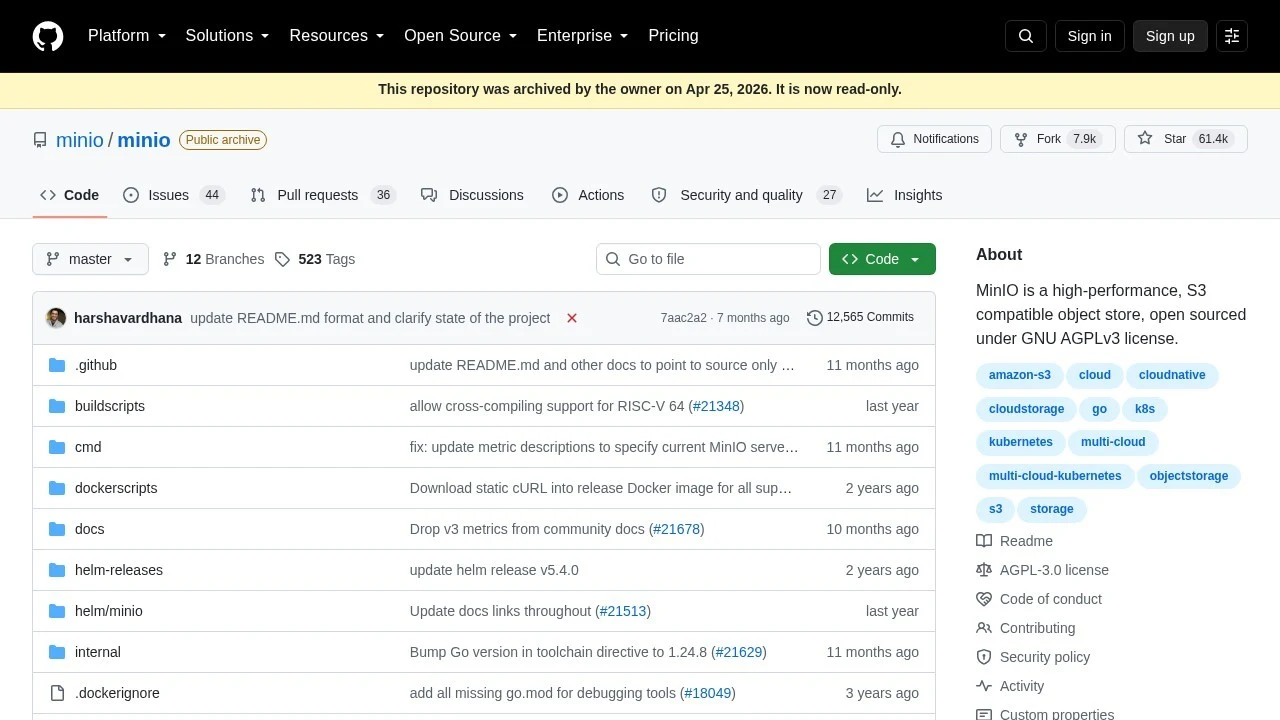Click the Sign in button
This screenshot has width=1280, height=720.
click(x=1089, y=36)
